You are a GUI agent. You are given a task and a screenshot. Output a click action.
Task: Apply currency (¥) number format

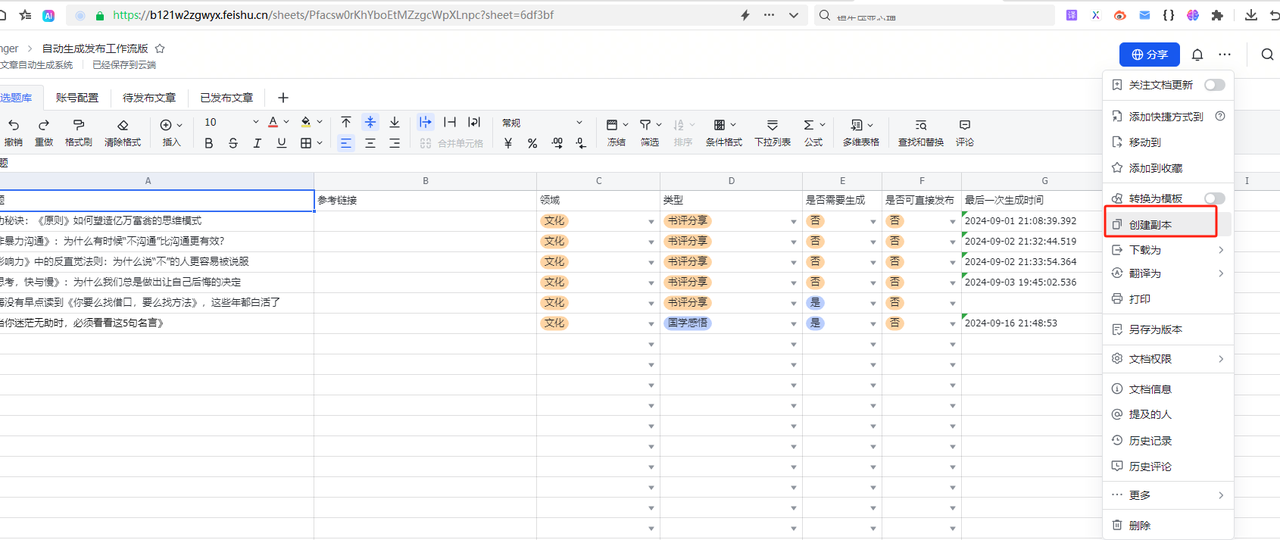pos(508,143)
